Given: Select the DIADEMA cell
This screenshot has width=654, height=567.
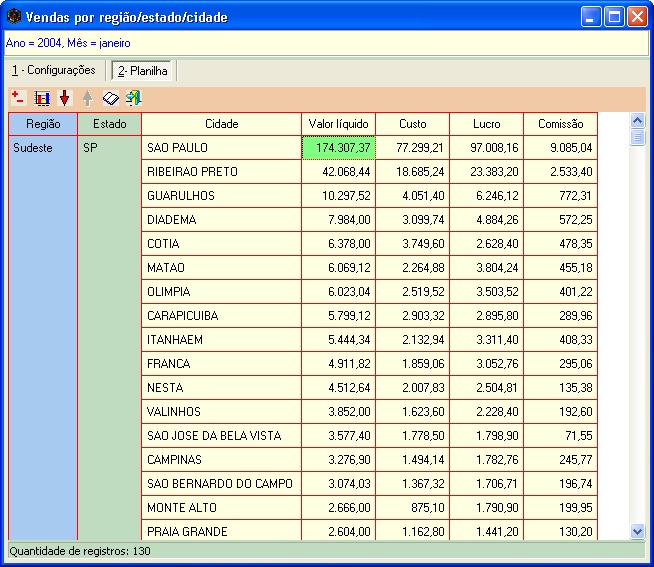Looking at the screenshot, I should tap(221, 220).
